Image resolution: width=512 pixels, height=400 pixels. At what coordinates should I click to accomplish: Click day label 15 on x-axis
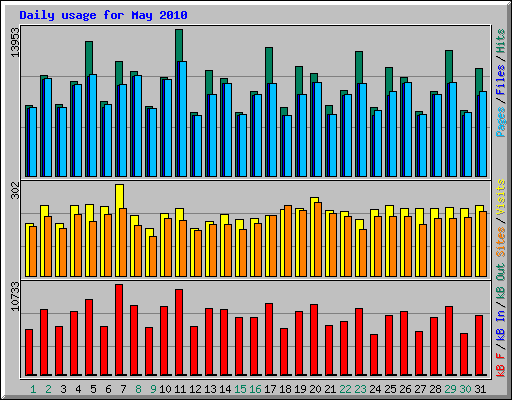(x=240, y=389)
